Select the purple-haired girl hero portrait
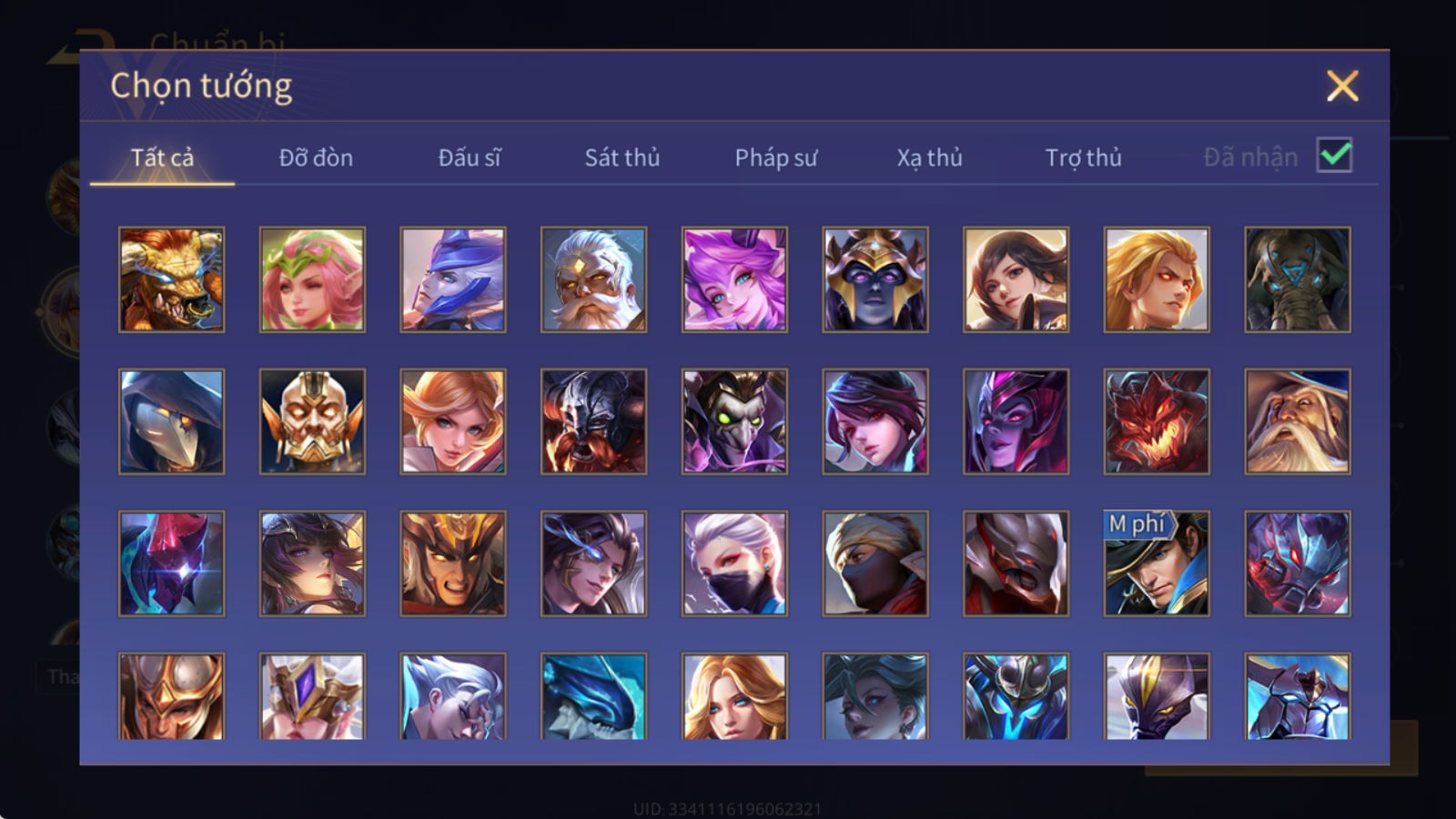The image size is (1456, 819). pyautogui.click(x=734, y=279)
